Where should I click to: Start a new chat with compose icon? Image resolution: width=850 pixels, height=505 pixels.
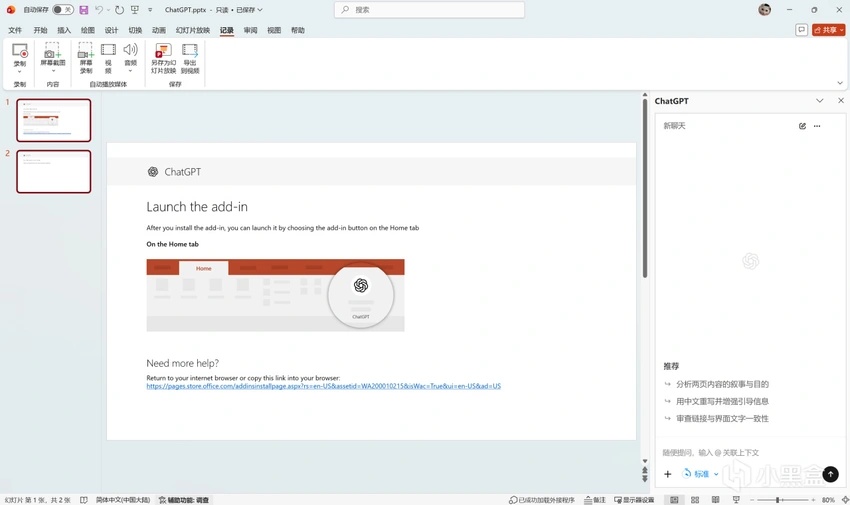(x=802, y=126)
